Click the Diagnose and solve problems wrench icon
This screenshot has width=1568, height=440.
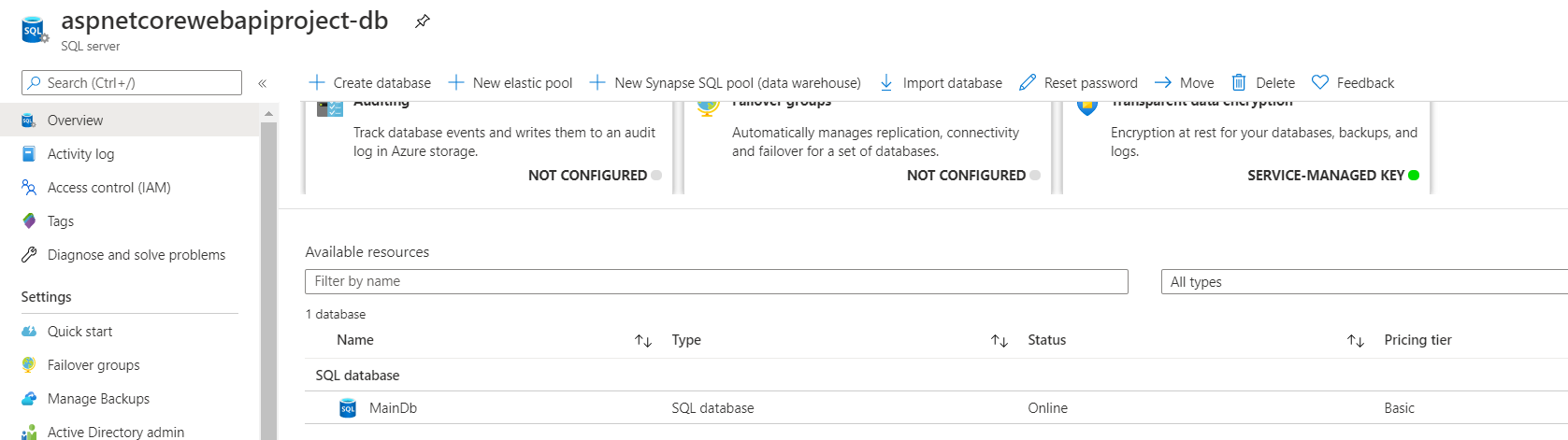[29, 255]
